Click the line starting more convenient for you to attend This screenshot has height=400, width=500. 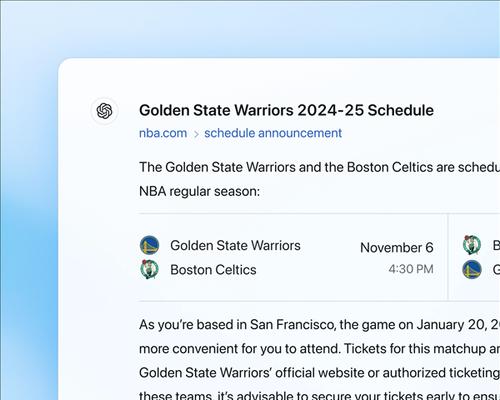pyautogui.click(x=319, y=349)
